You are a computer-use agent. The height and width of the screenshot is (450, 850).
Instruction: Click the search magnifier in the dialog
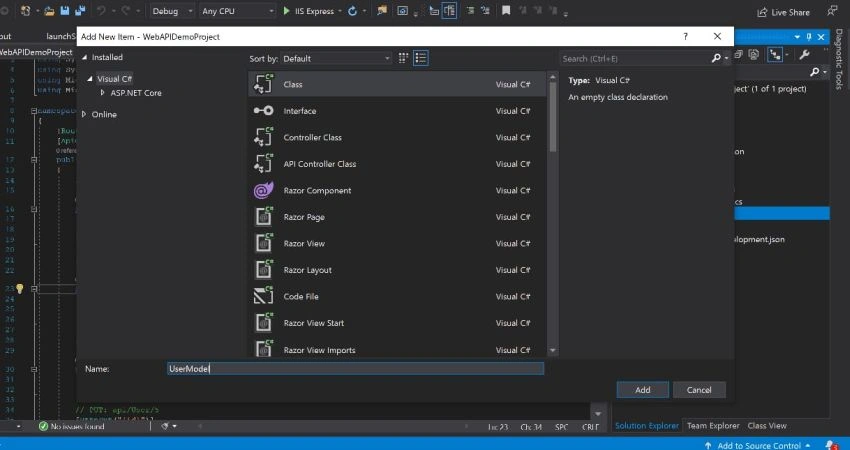pyautogui.click(x=716, y=58)
